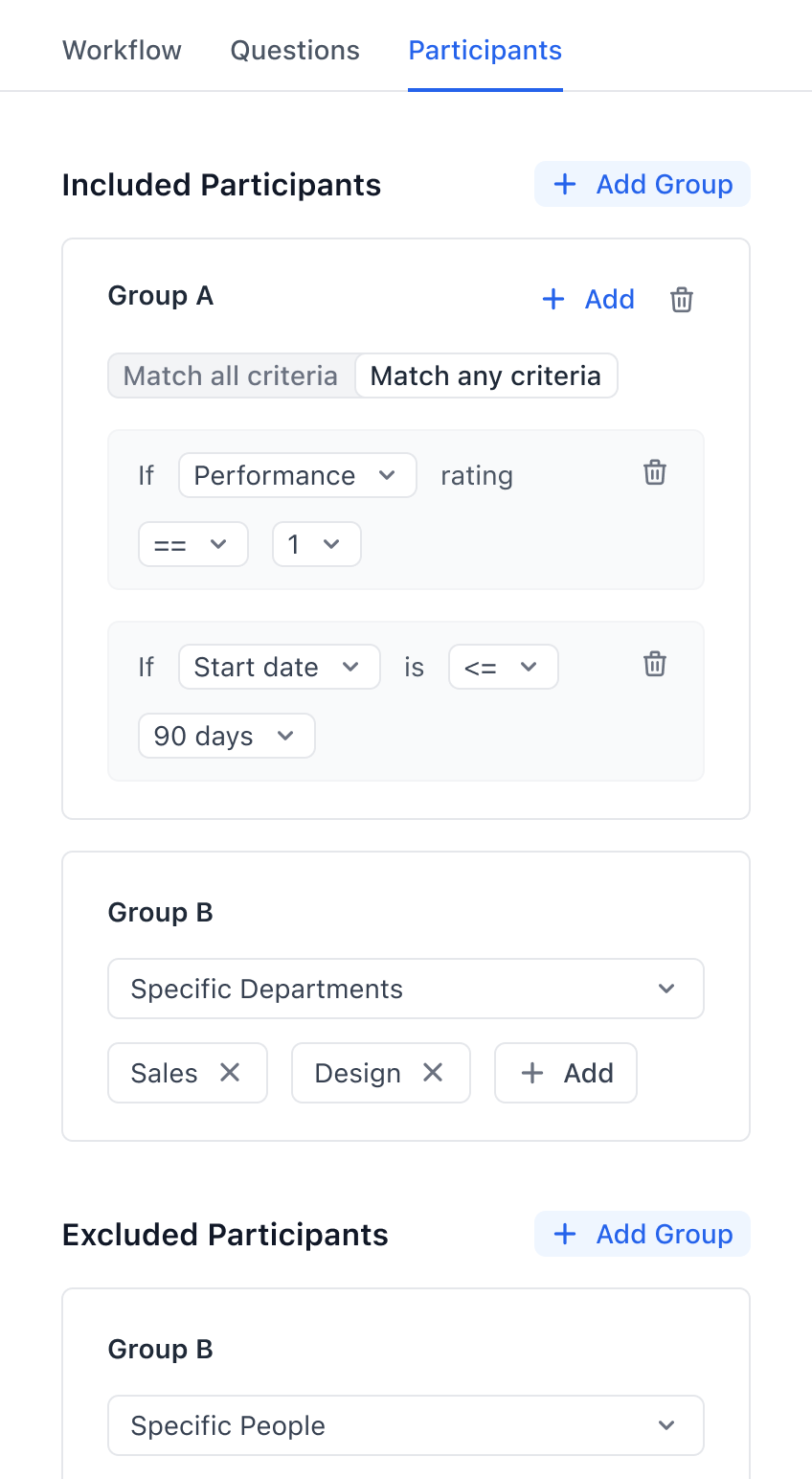
Task: Open the Specific Departments dropdown
Action: pyautogui.click(x=405, y=988)
